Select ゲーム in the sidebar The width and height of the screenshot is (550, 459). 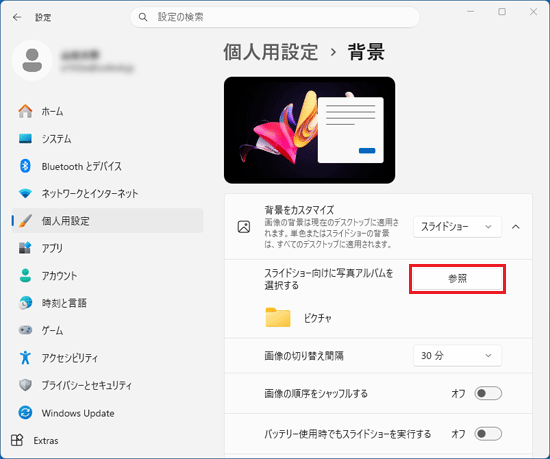pyautogui.click(x=107, y=330)
